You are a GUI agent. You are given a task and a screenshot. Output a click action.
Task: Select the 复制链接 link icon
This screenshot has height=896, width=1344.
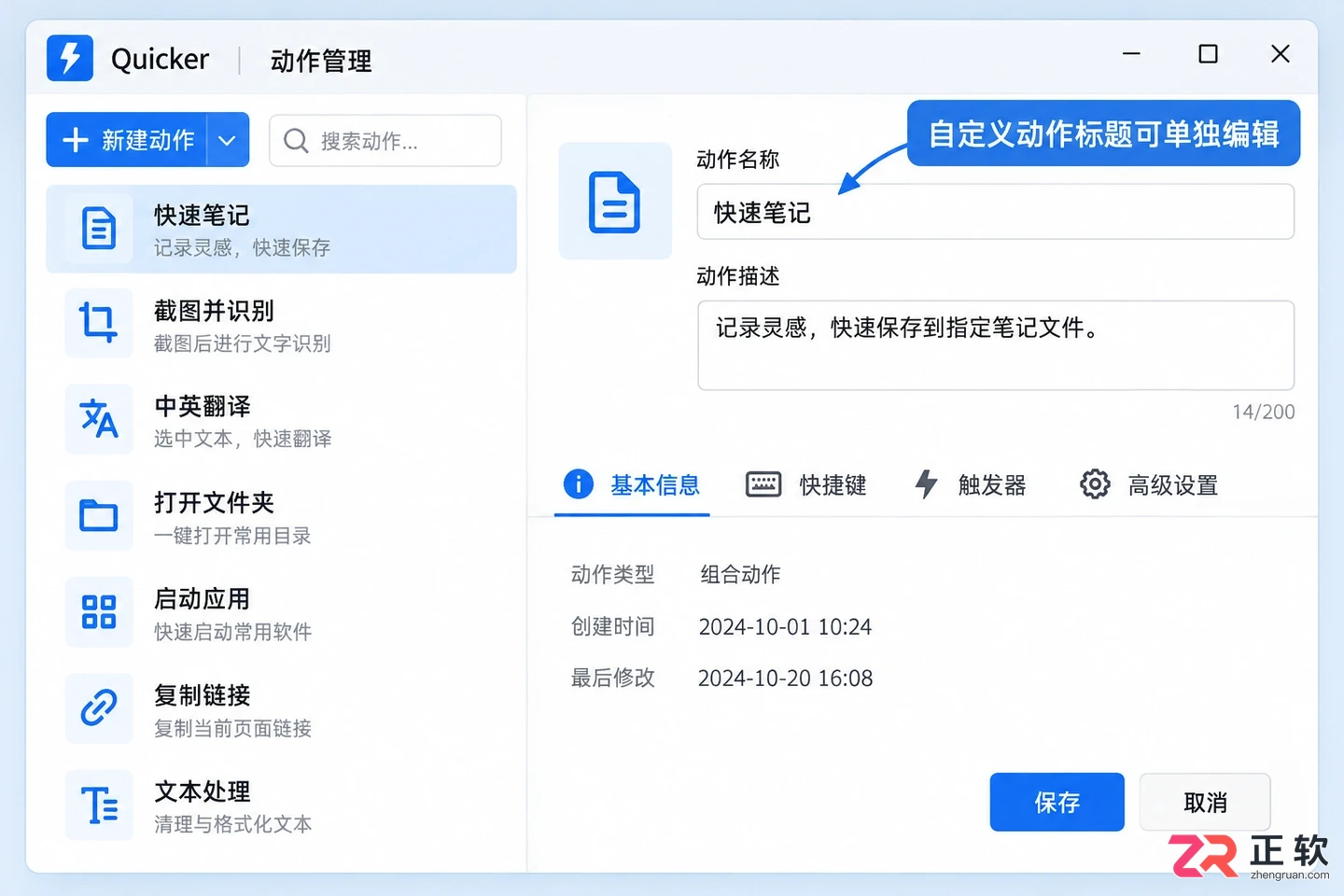[99, 707]
